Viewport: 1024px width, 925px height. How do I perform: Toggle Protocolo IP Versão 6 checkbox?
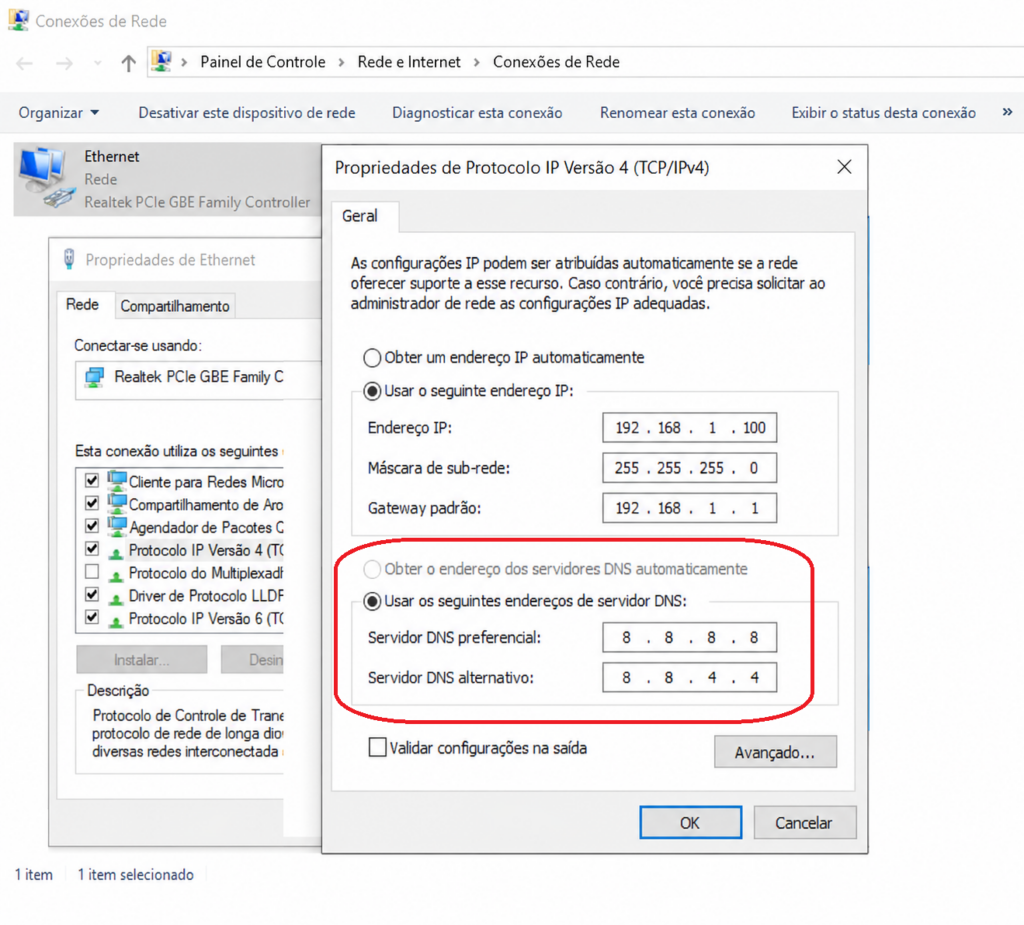tap(92, 617)
